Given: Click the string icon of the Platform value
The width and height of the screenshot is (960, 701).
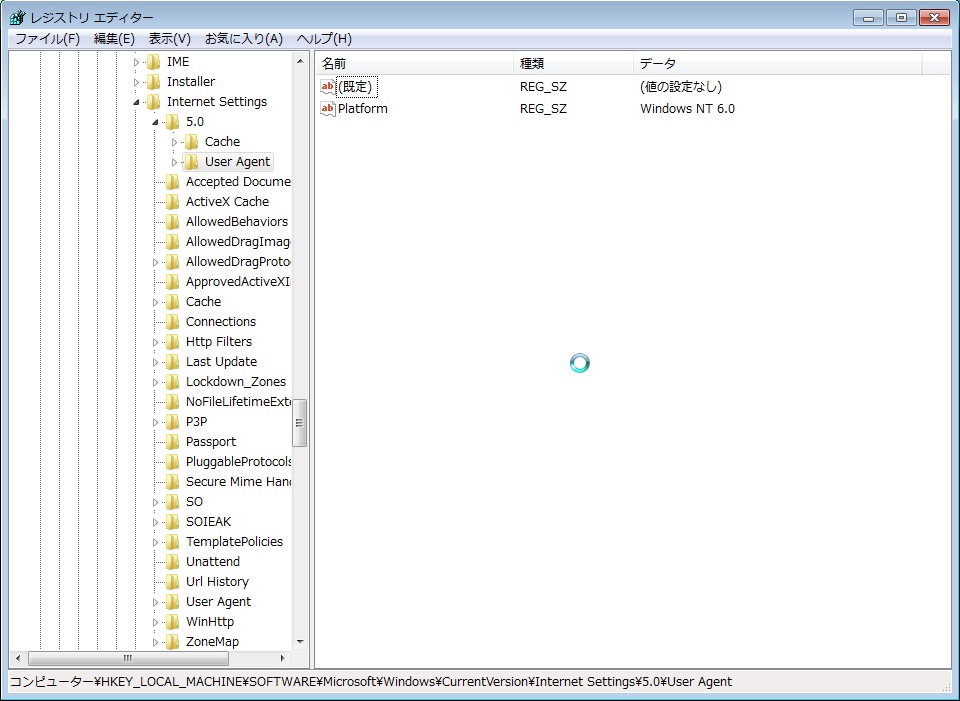Looking at the screenshot, I should 328,108.
